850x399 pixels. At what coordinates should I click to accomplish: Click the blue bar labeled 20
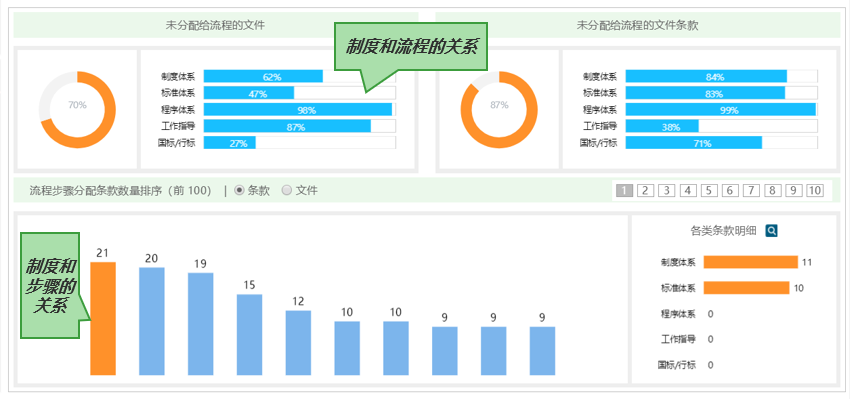[152, 321]
